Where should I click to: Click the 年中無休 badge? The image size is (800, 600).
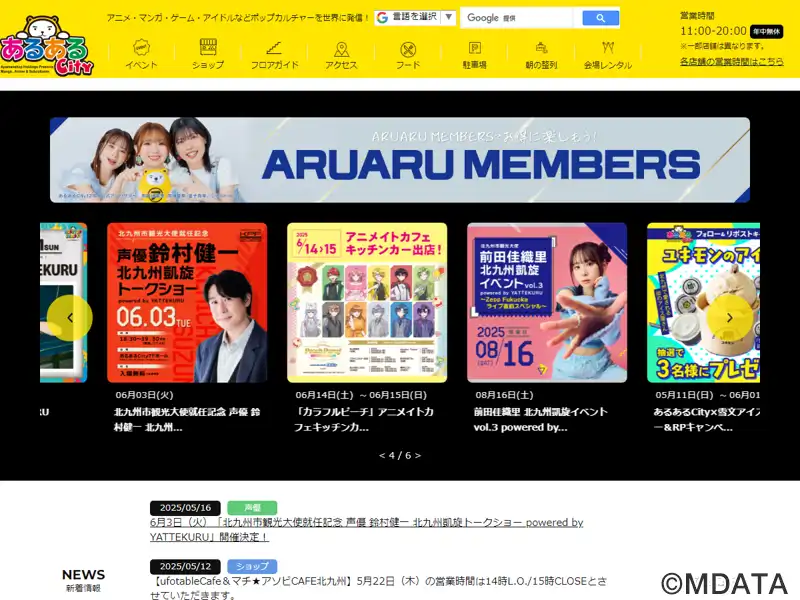click(766, 32)
